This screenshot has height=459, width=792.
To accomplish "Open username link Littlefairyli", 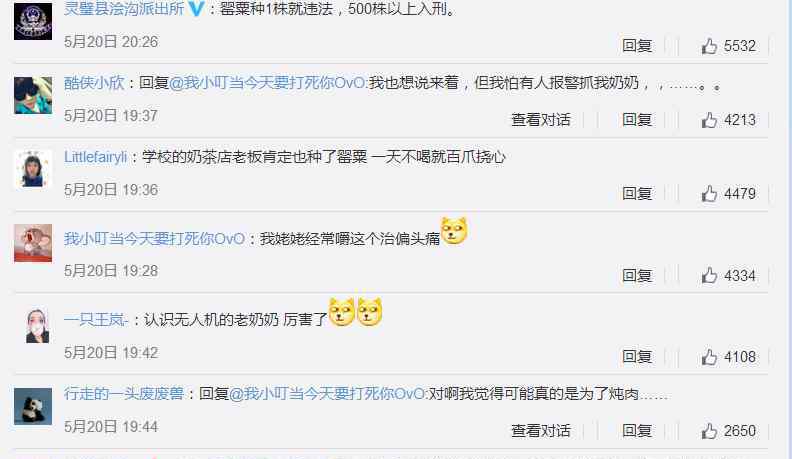I will tap(95, 157).
